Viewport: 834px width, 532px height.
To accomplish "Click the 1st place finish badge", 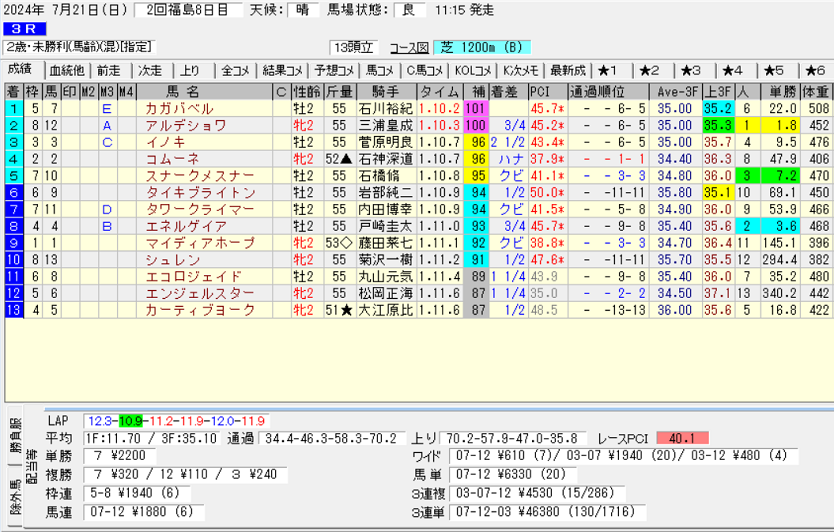I will [x=13, y=107].
